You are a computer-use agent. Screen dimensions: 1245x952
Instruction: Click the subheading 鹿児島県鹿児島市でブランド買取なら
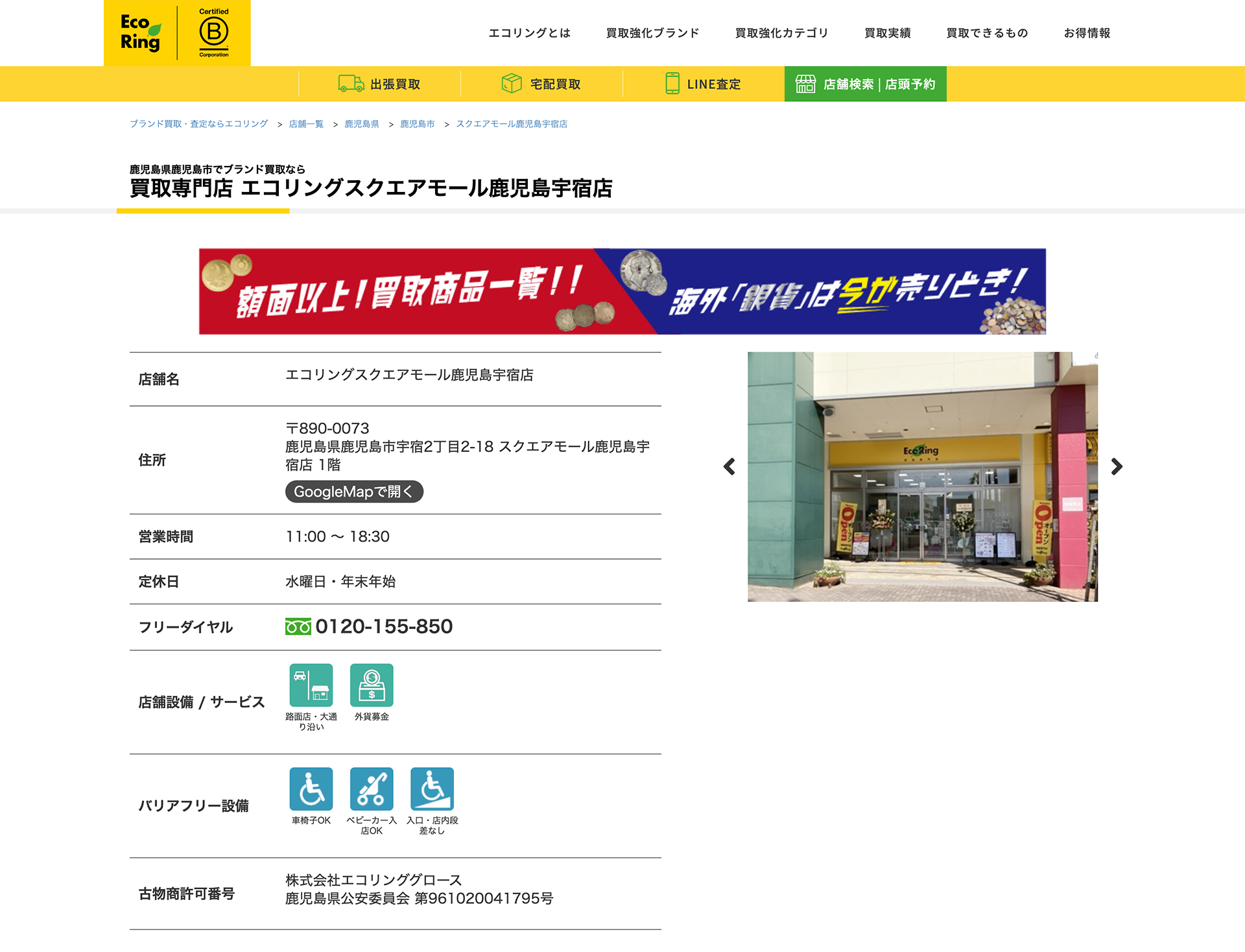coord(217,169)
